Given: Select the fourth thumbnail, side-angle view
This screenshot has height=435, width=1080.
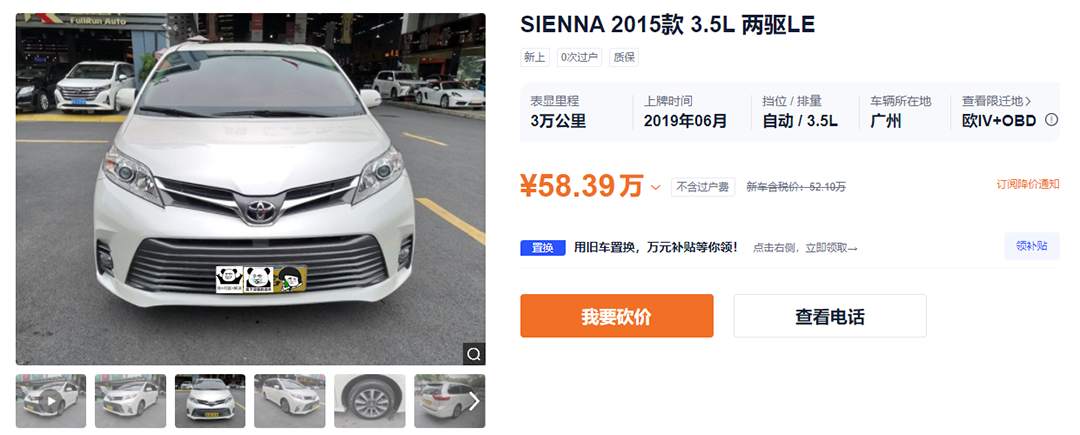Looking at the screenshot, I should pyautogui.click(x=290, y=401).
